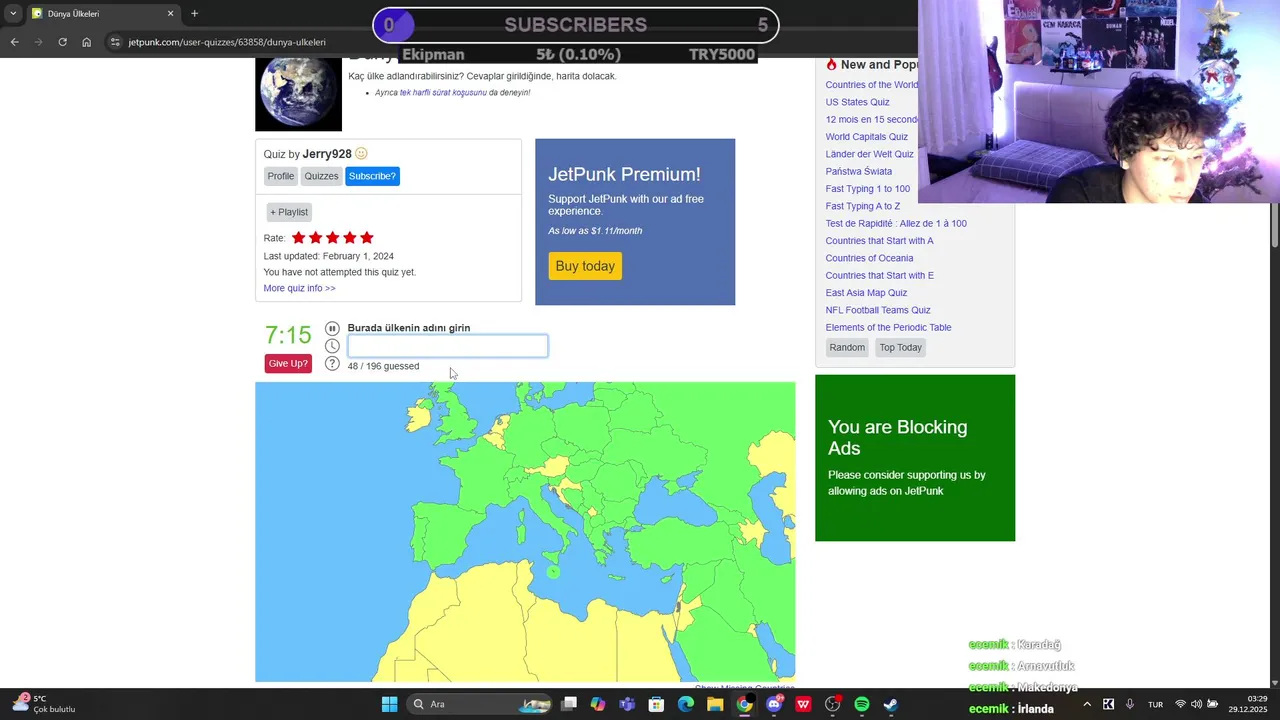Click the clock icon beside the answer field
The image size is (1280, 720).
pos(332,346)
